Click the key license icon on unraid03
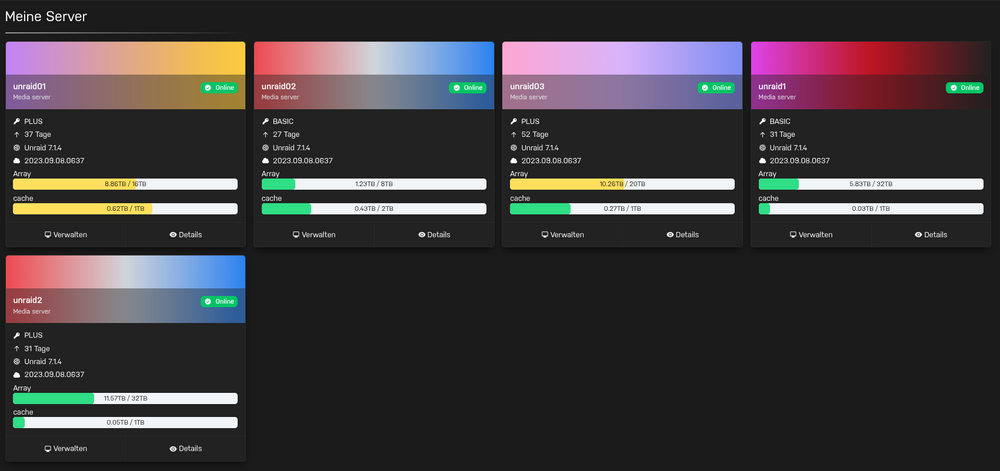 (x=514, y=121)
